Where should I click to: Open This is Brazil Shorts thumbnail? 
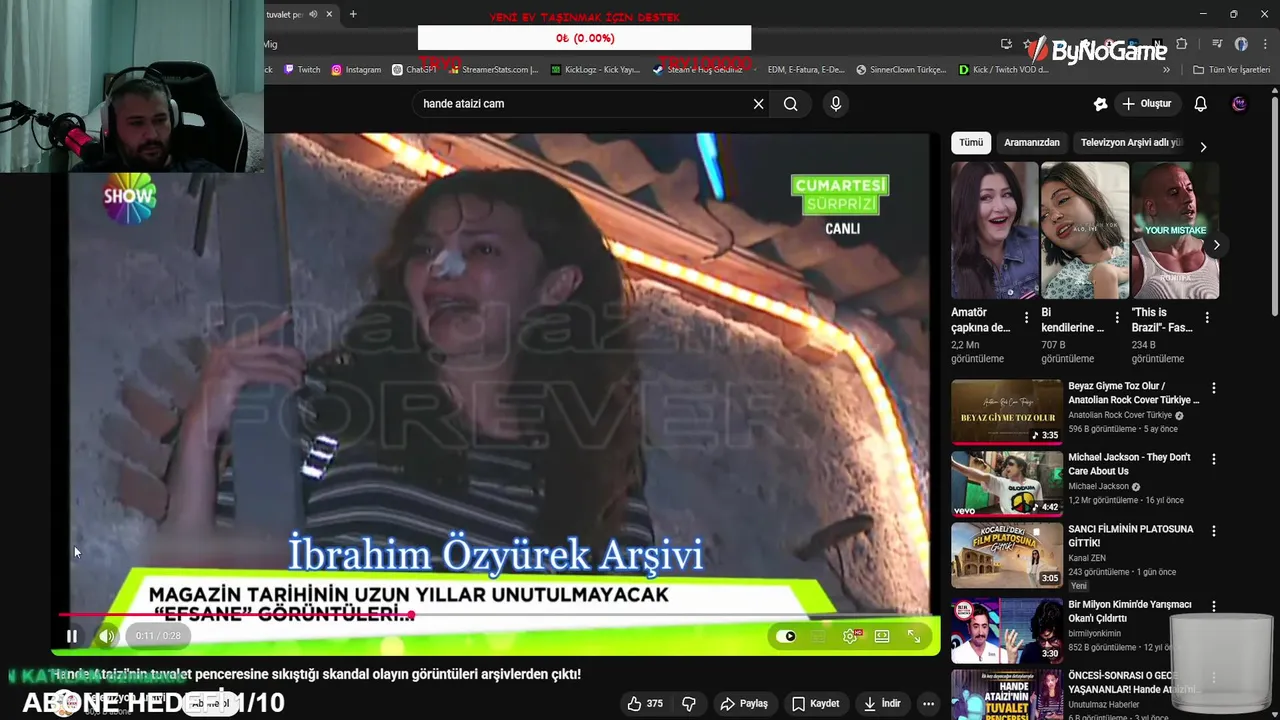click(x=1175, y=230)
